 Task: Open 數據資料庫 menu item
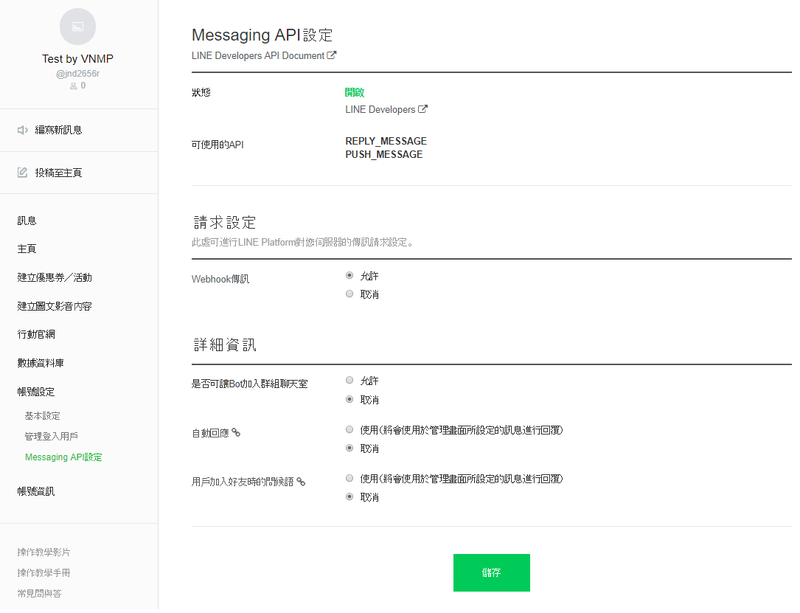pos(40,363)
